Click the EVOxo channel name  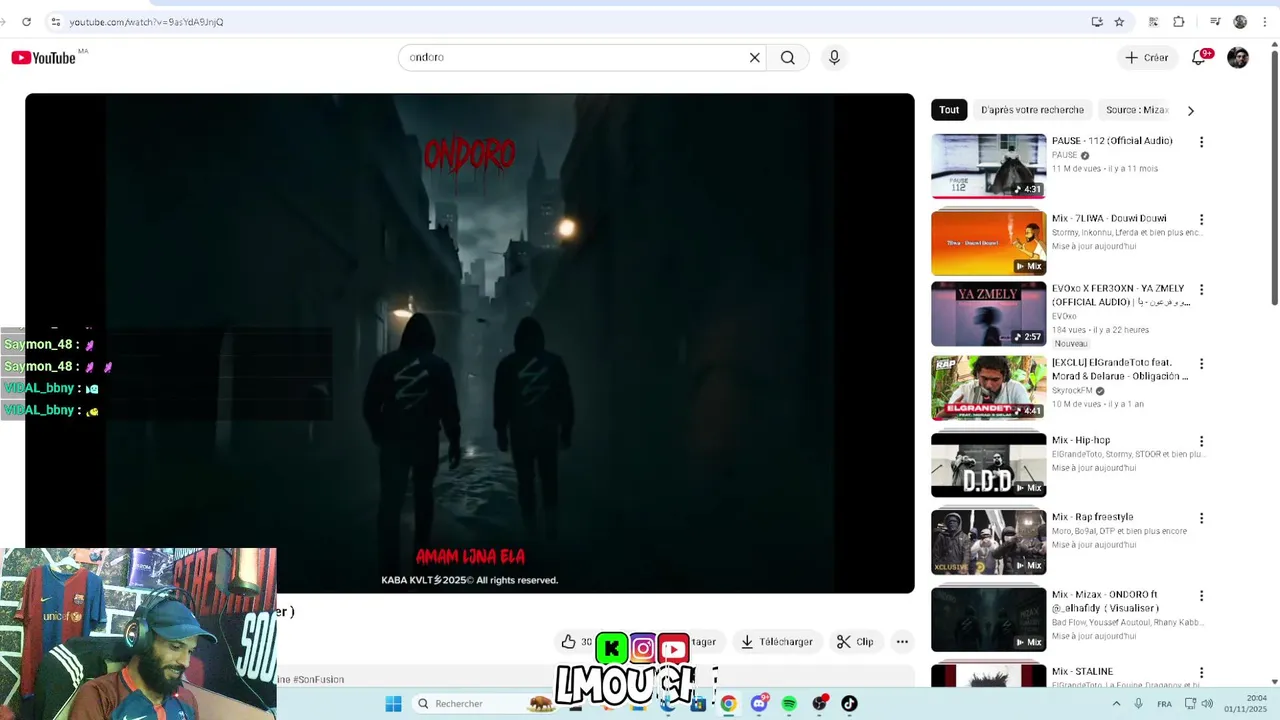[1064, 316]
